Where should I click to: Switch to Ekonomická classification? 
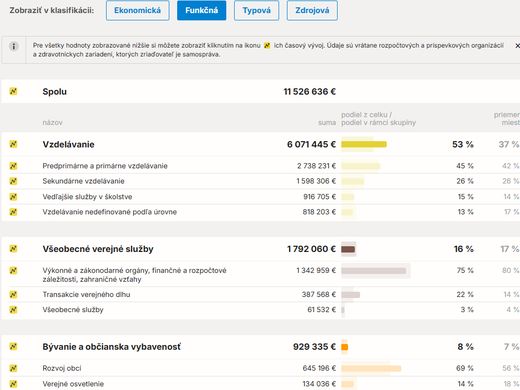pos(138,10)
